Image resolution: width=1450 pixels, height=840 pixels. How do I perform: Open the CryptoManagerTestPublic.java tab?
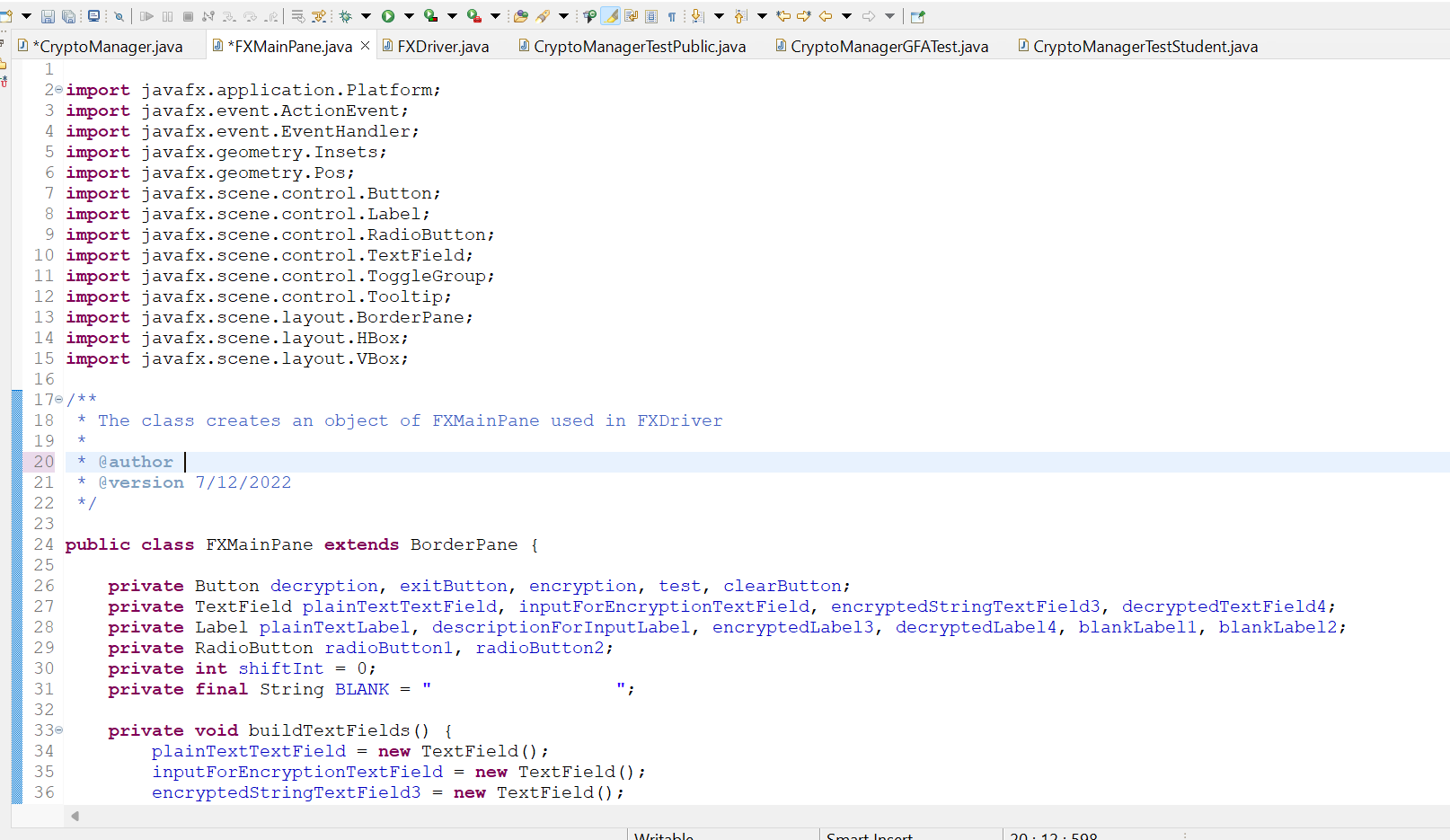click(632, 47)
